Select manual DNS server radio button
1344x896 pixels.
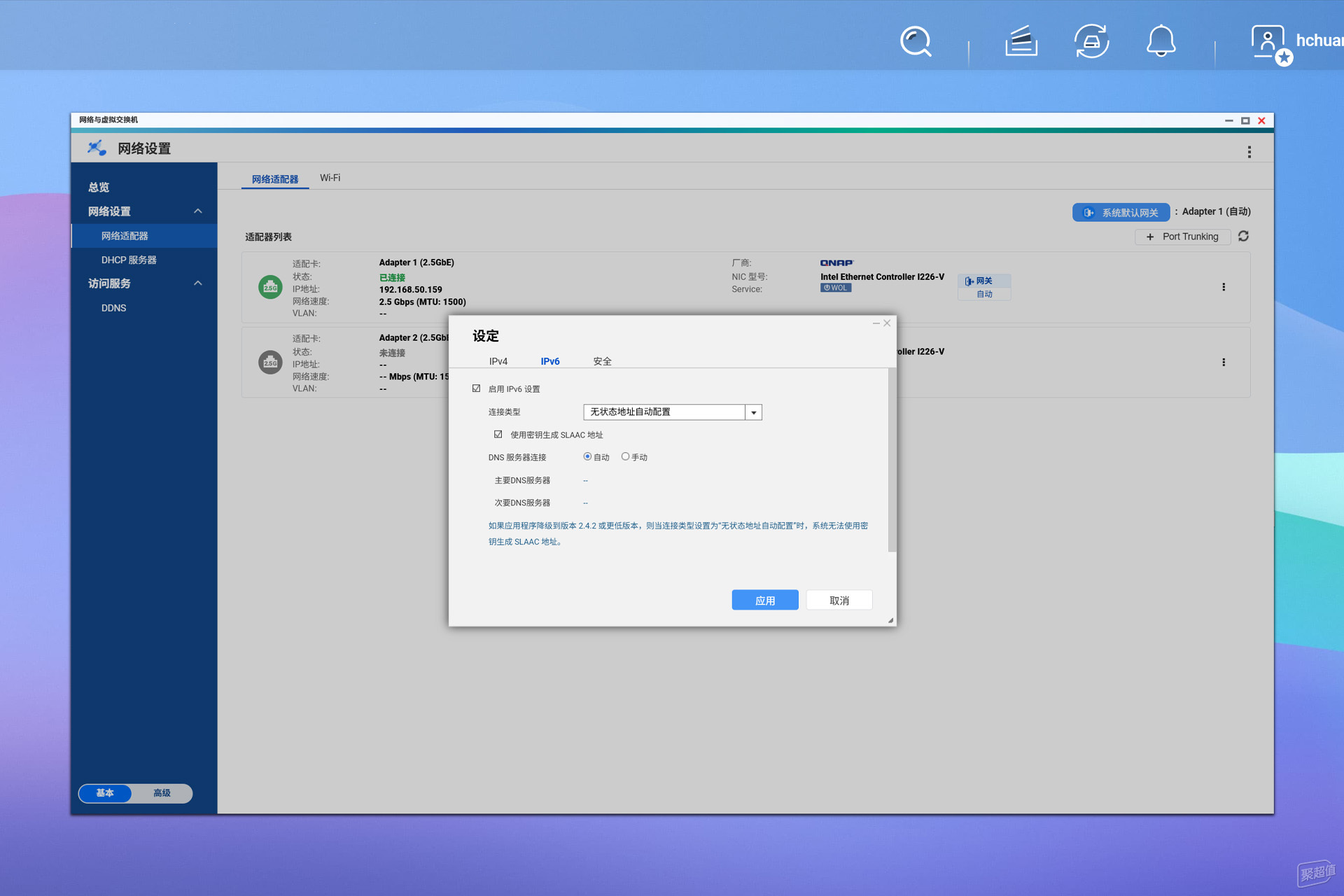click(625, 456)
